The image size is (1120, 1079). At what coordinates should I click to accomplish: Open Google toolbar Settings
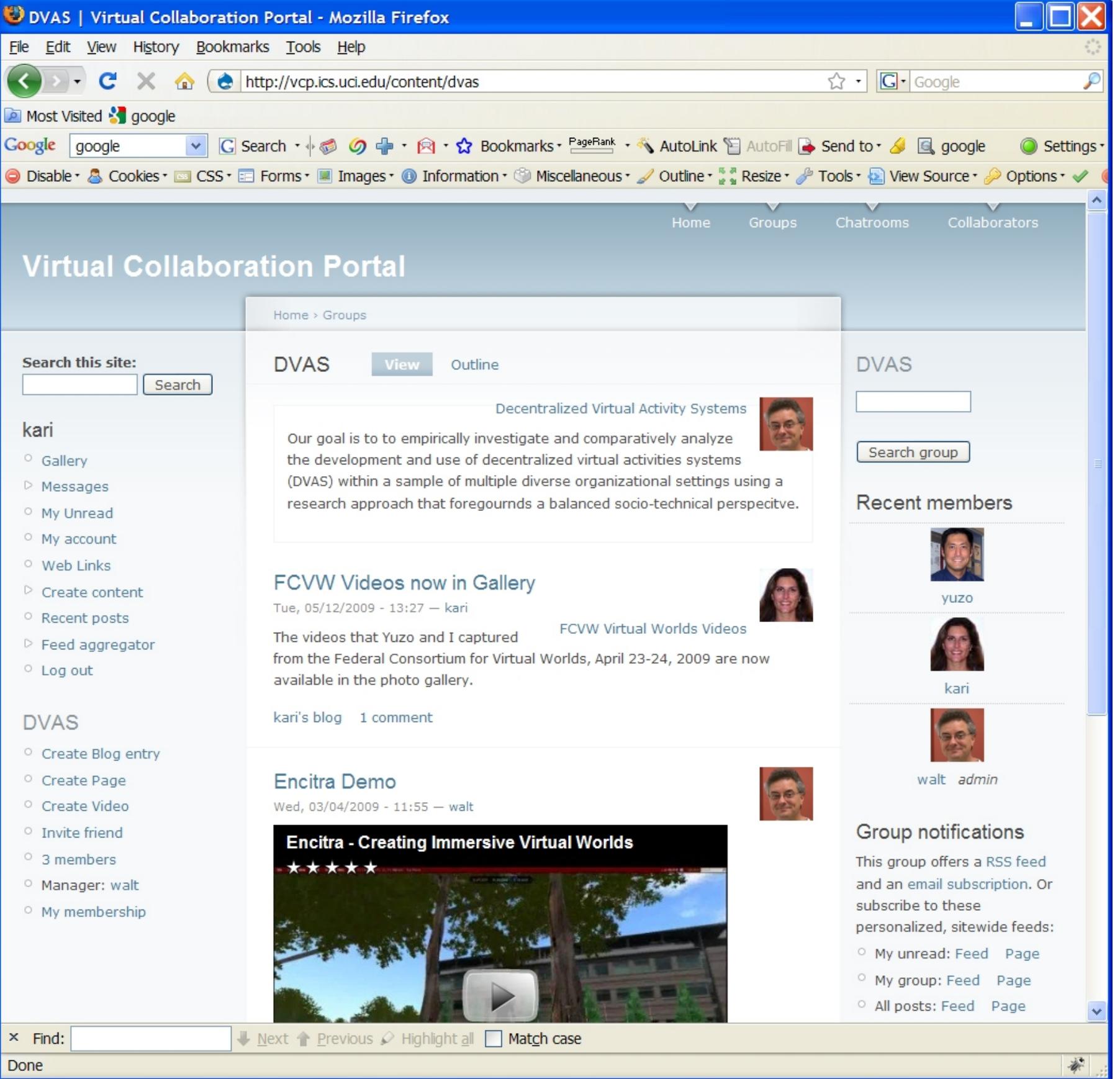(x=1062, y=146)
